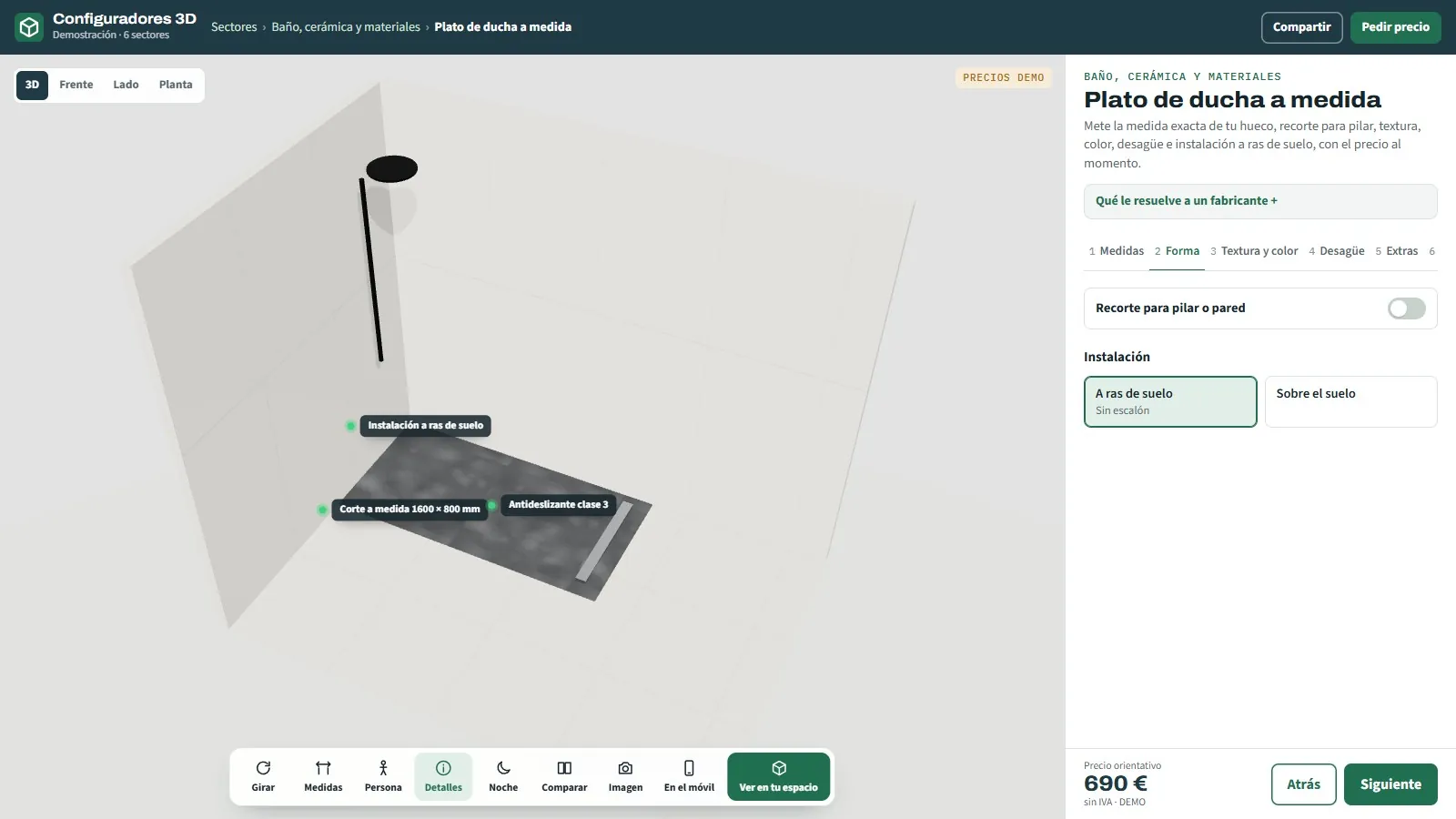This screenshot has height=819, width=1456.
Task: Open step 2 Forma
Action: point(1177,251)
